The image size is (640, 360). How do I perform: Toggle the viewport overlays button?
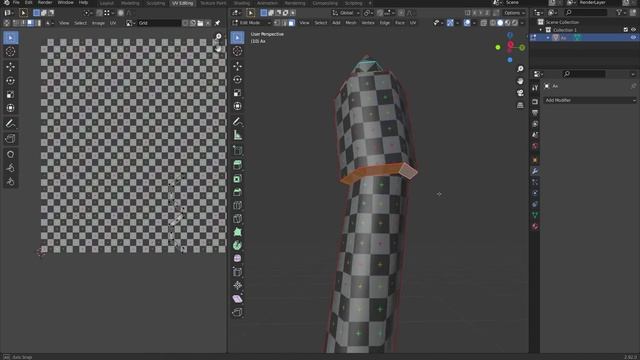point(467,23)
